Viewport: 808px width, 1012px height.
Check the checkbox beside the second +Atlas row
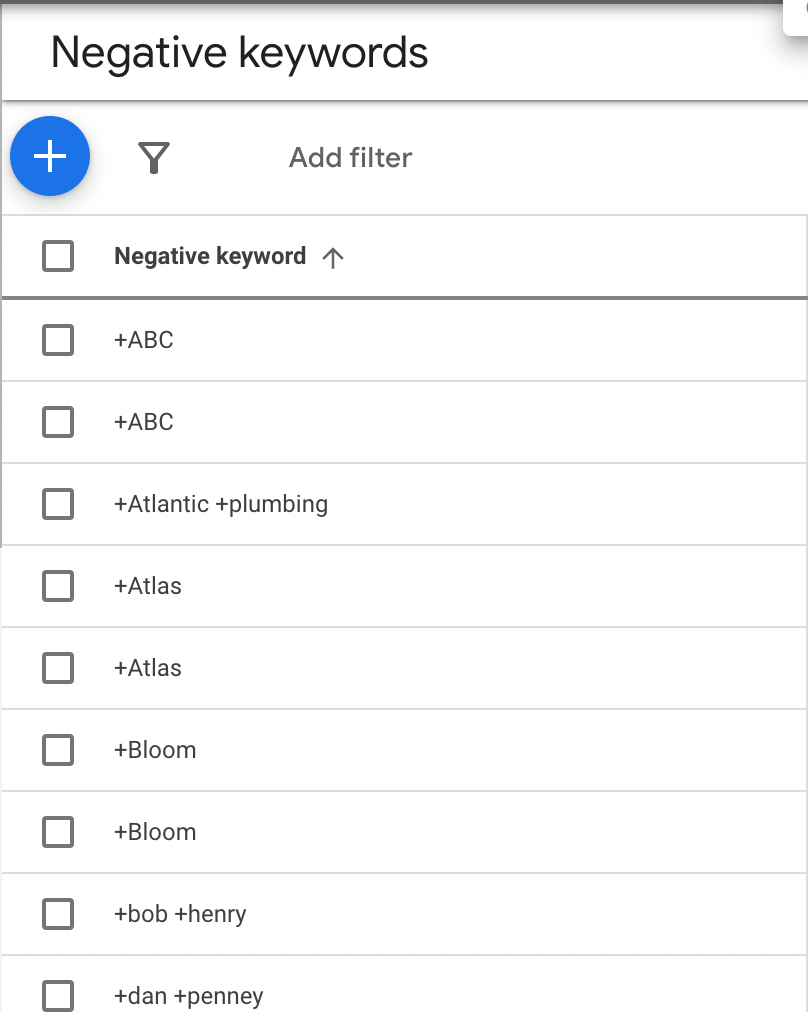click(x=58, y=668)
